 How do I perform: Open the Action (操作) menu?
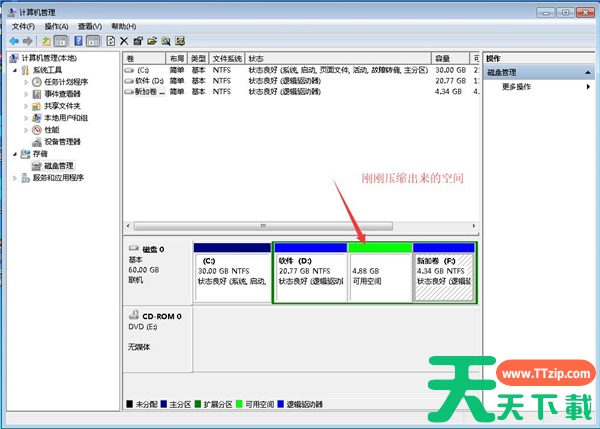(55, 26)
